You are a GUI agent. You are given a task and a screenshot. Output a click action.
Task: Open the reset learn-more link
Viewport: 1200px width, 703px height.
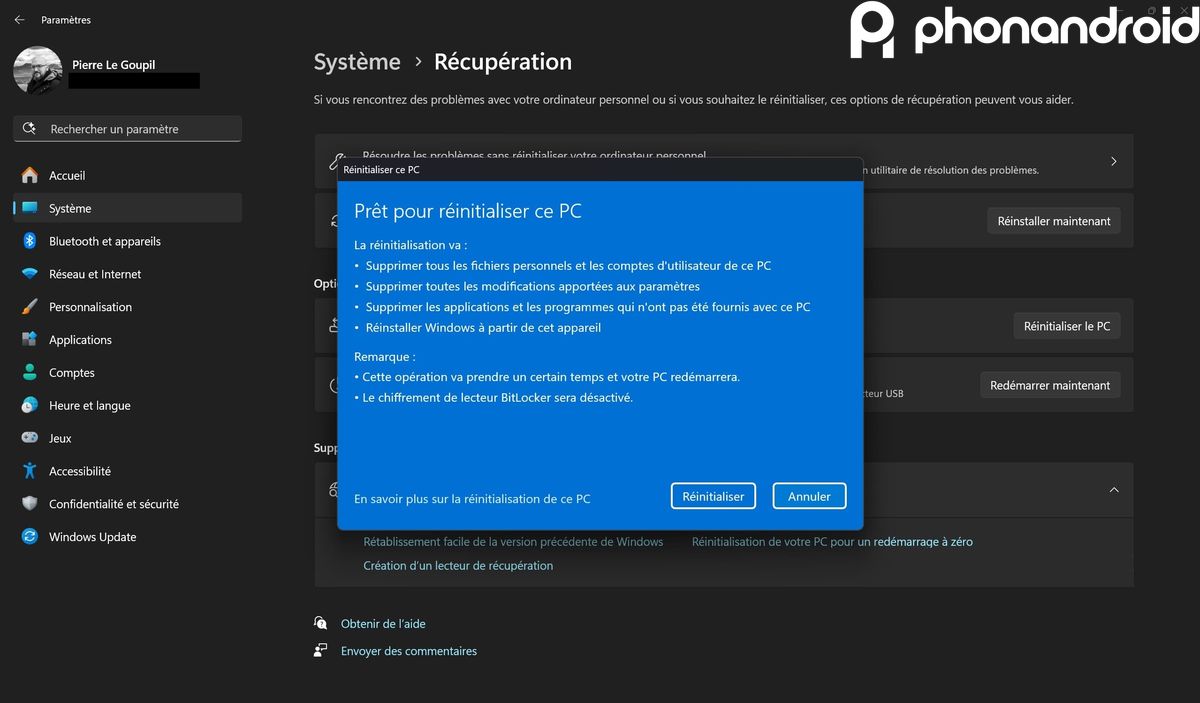pos(472,498)
